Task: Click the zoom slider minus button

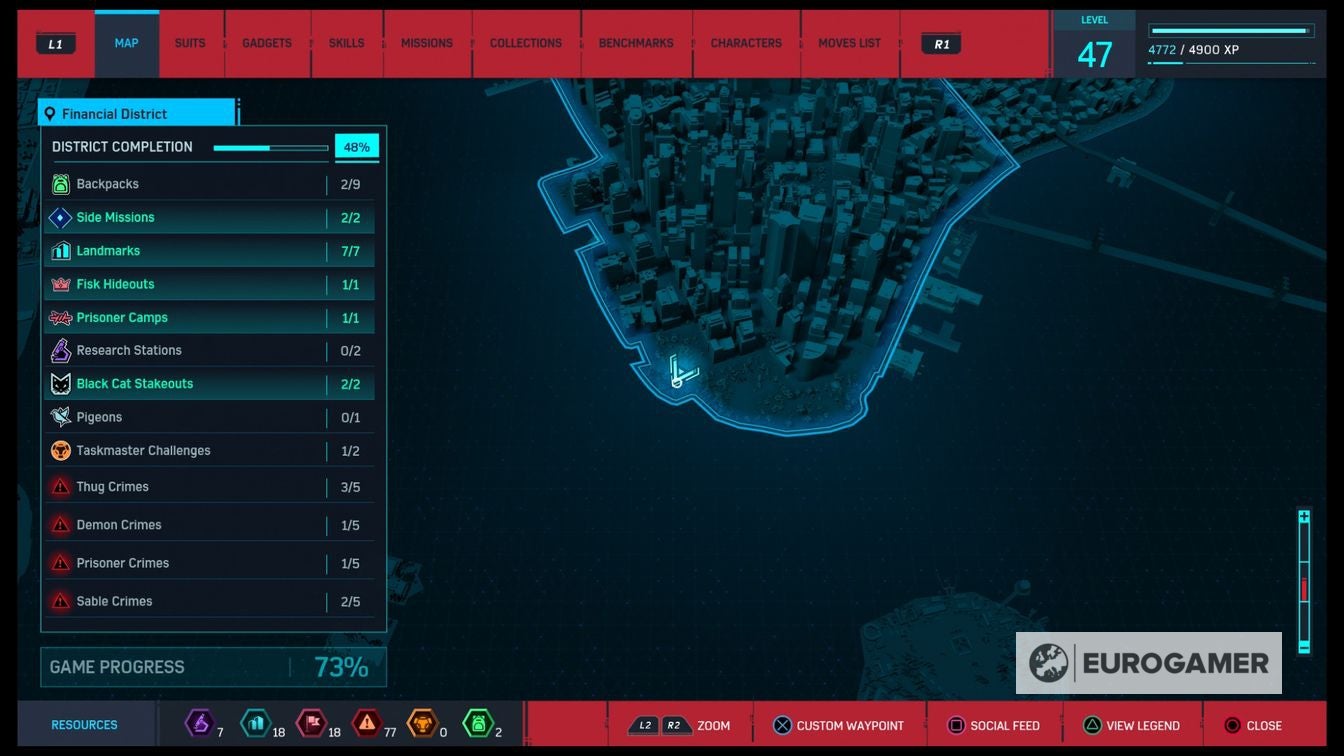Action: pos(1304,647)
